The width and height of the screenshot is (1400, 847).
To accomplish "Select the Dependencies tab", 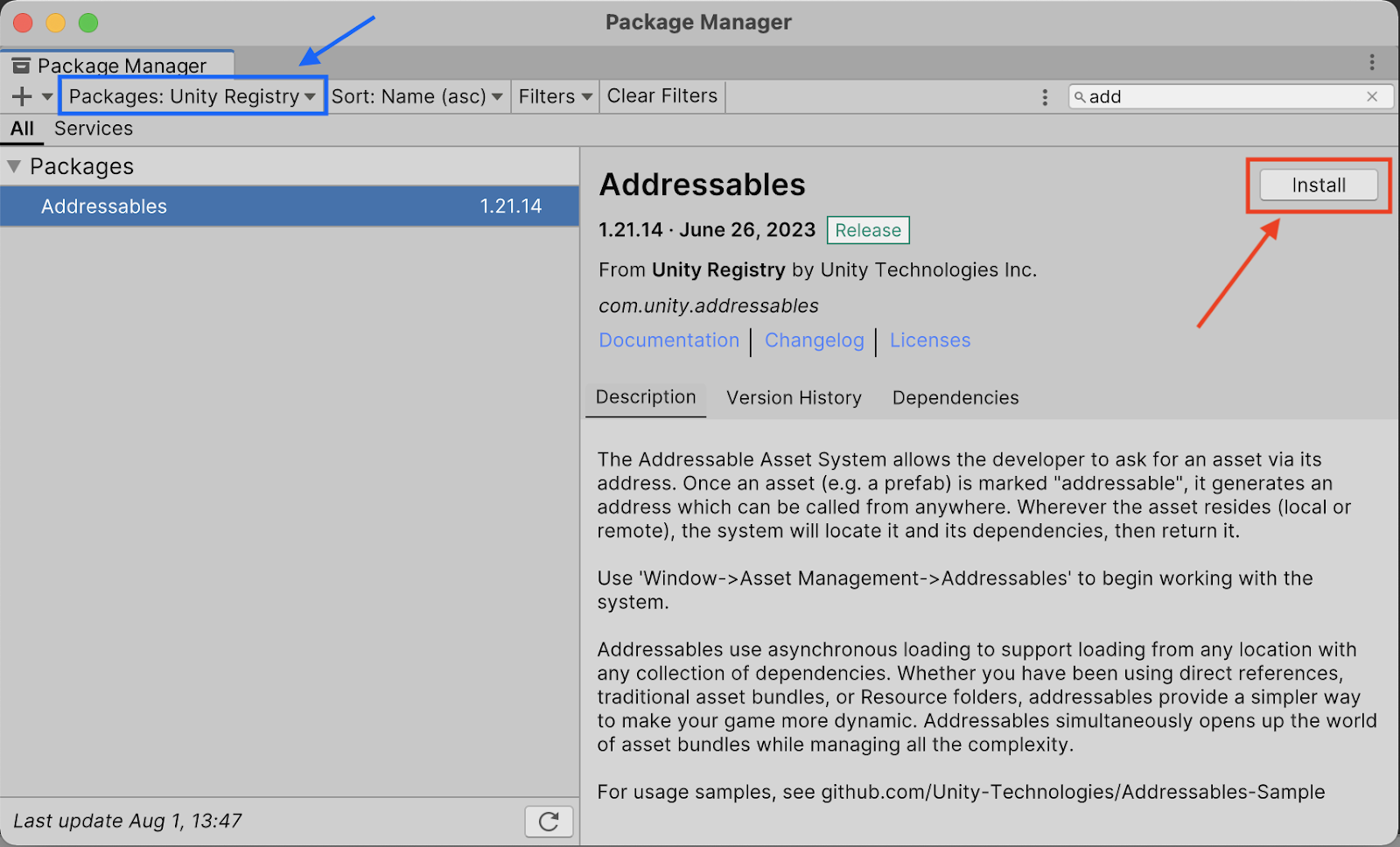I will [955, 398].
